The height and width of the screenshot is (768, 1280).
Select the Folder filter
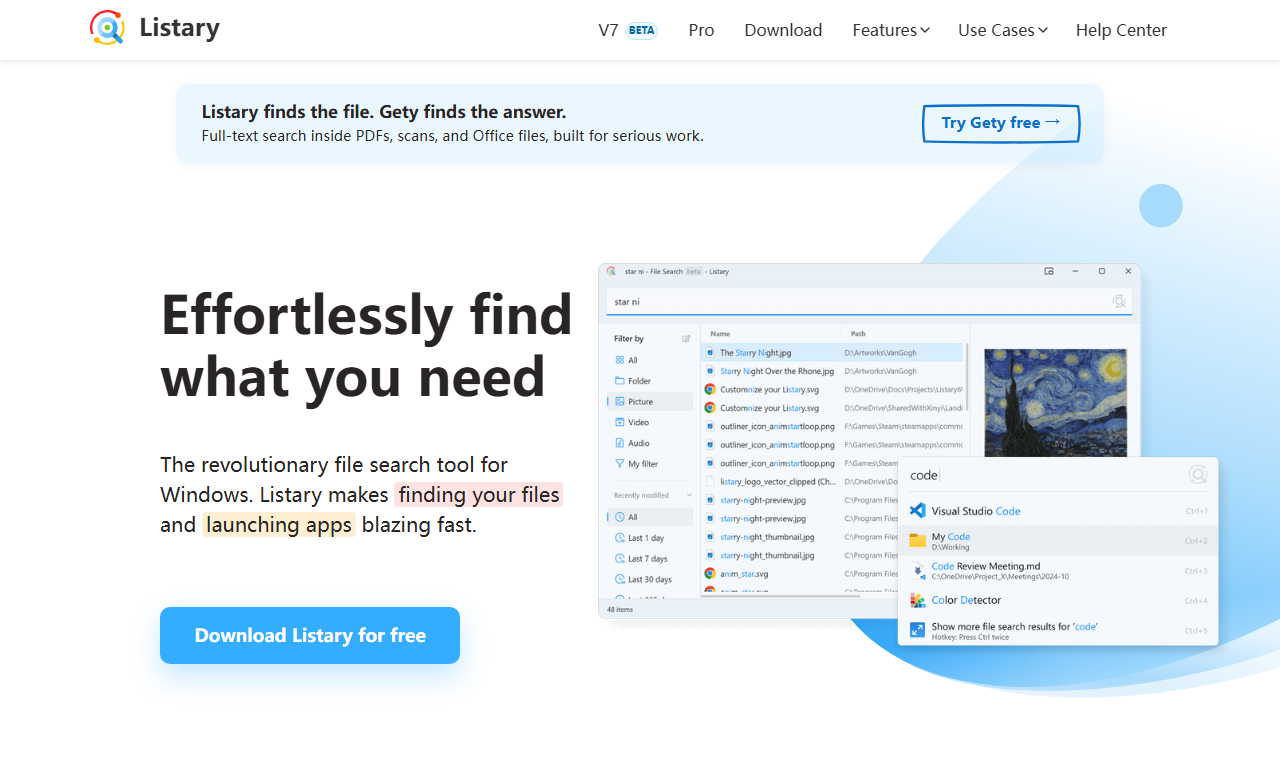coord(650,381)
